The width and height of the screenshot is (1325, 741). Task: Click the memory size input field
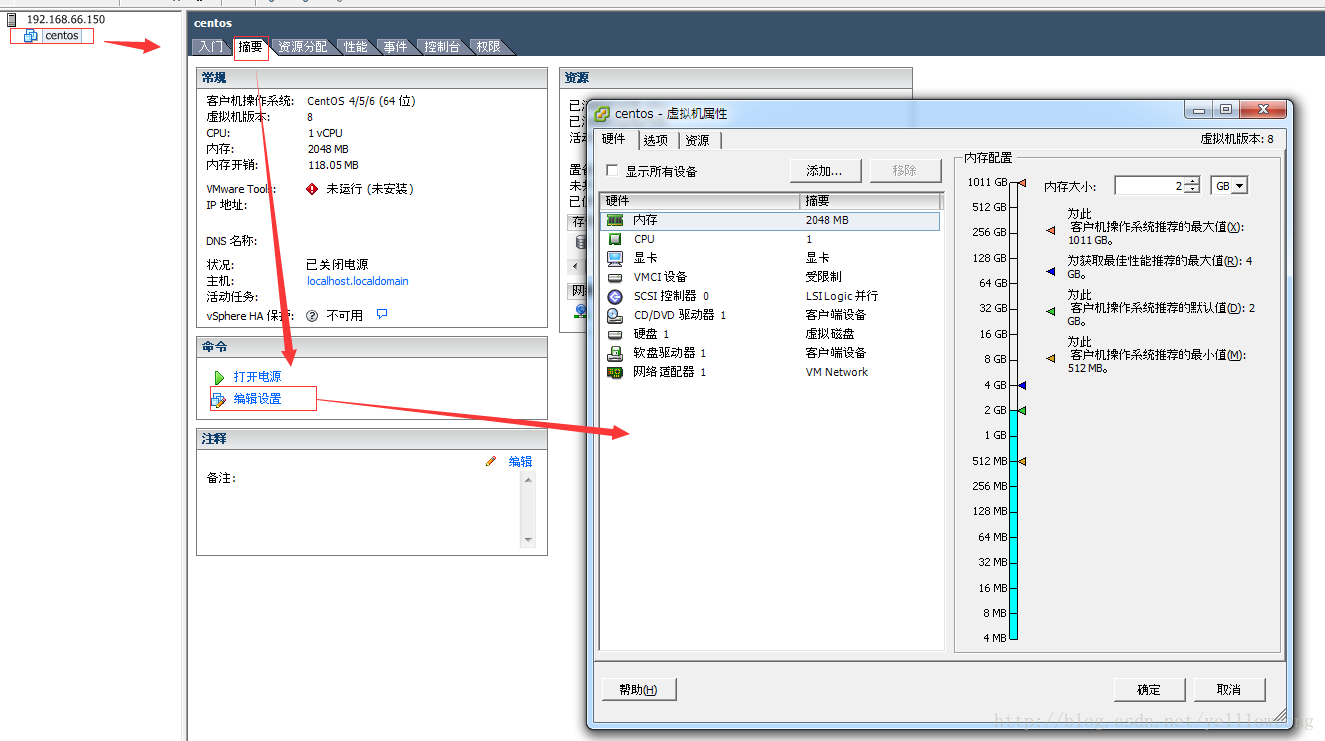point(1149,186)
